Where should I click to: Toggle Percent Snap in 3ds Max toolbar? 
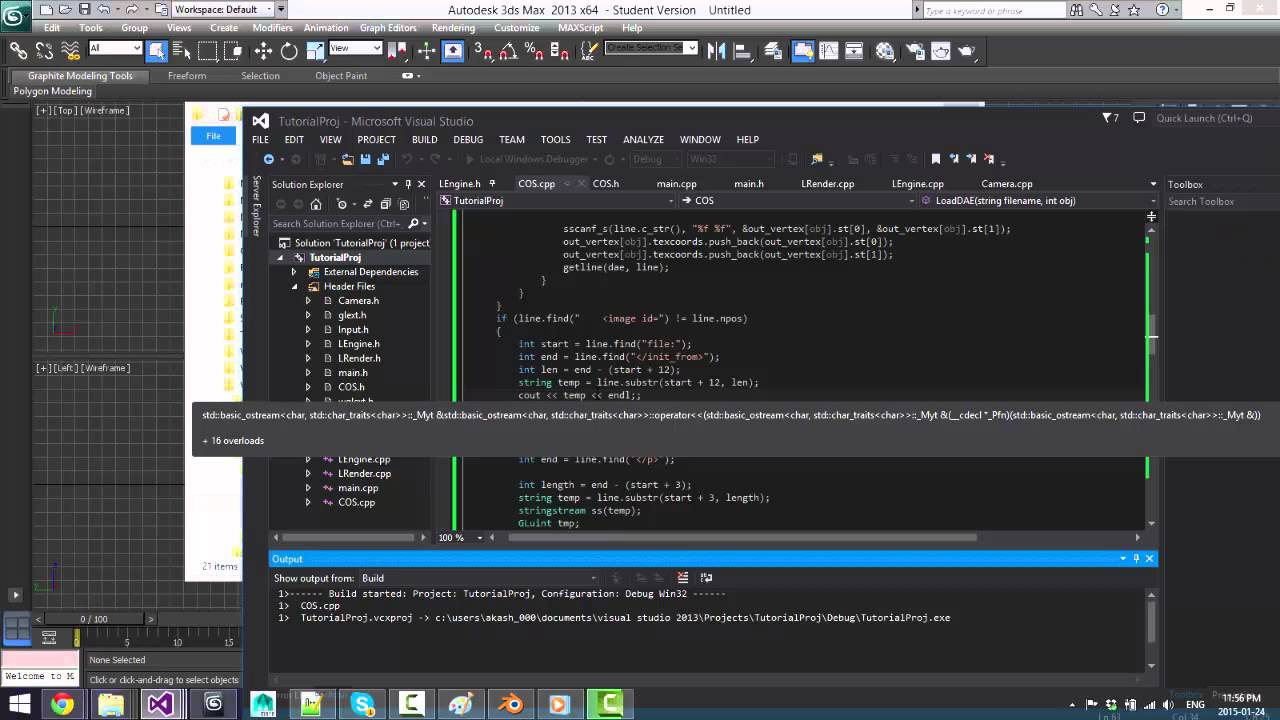[x=534, y=50]
